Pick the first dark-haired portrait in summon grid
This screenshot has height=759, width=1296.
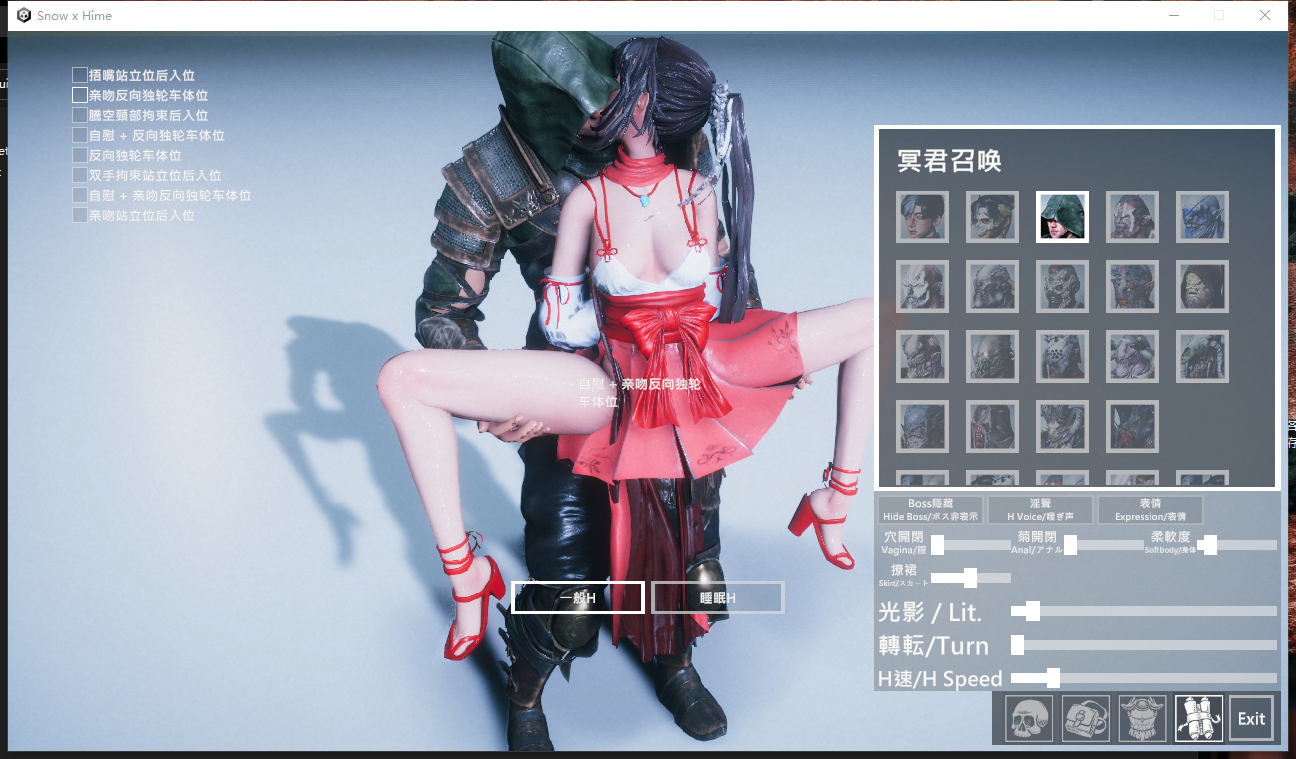coord(922,217)
